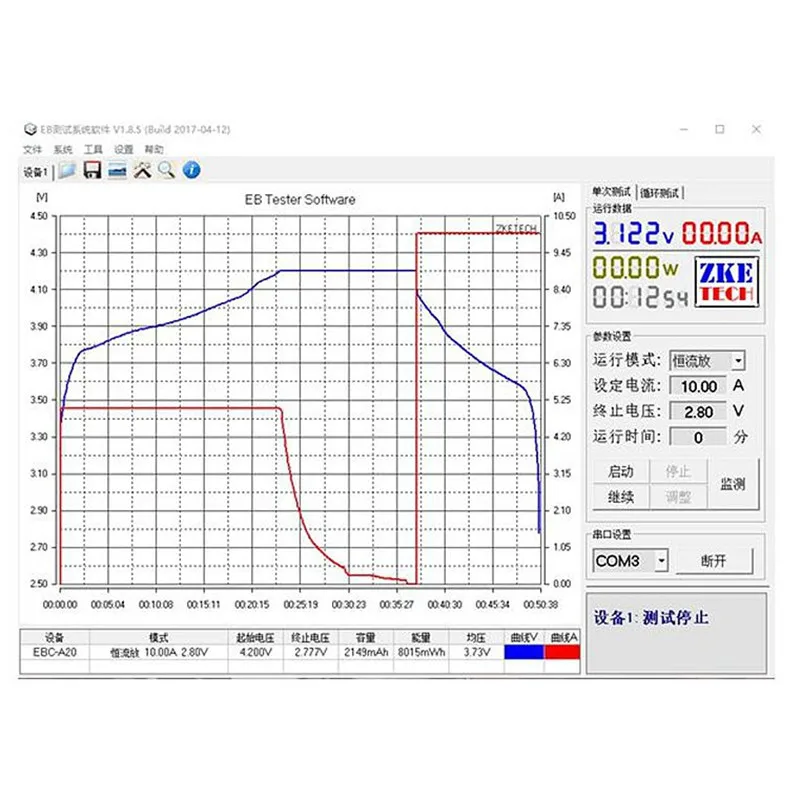The height and width of the screenshot is (800, 800).
Task: Open the 系统 menu
Action: pyautogui.click(x=63, y=149)
